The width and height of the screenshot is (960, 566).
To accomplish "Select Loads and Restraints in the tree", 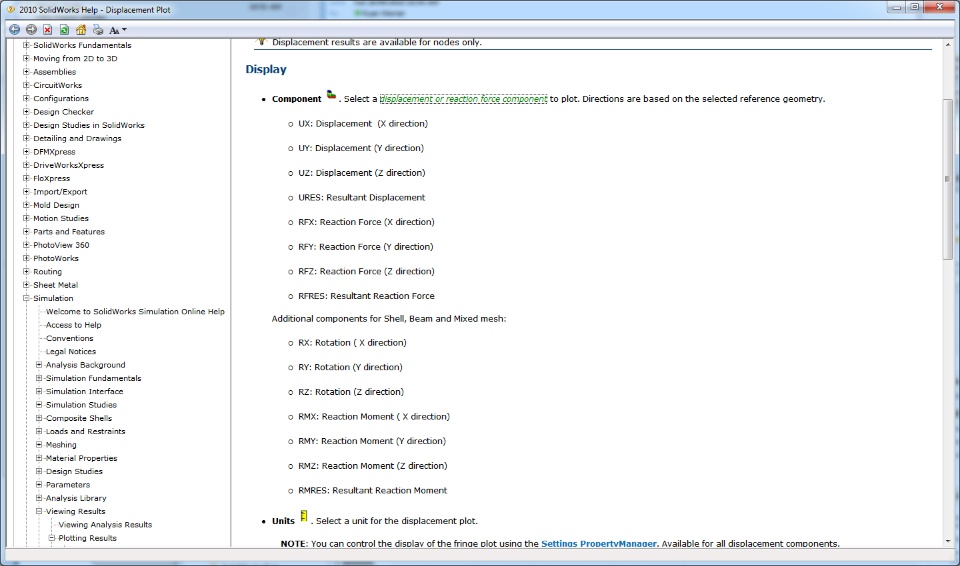I will pyautogui.click(x=86, y=431).
